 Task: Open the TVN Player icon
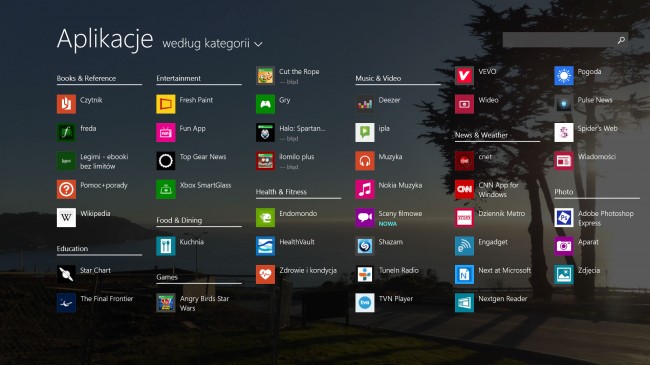(365, 303)
